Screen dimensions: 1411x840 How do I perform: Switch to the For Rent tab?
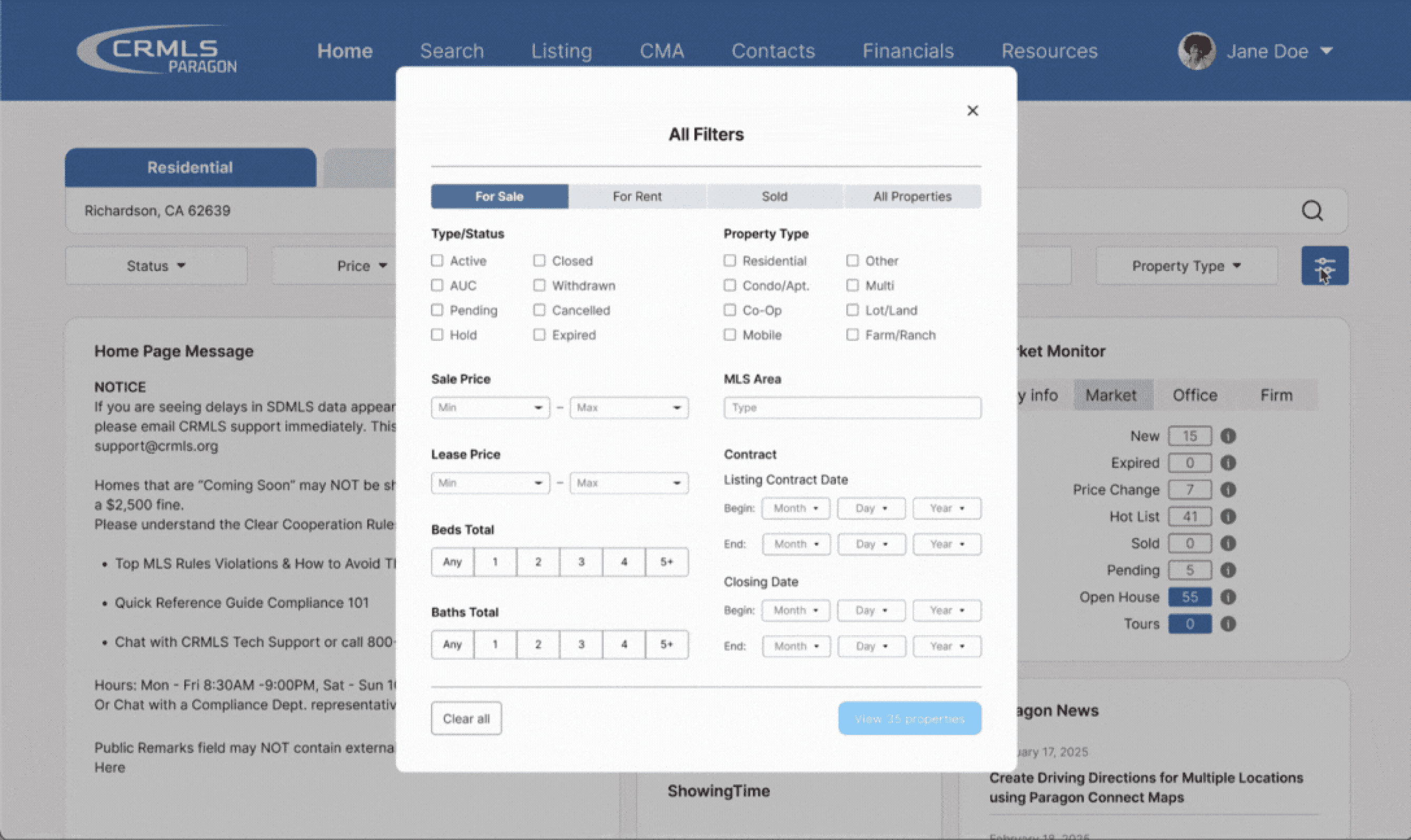click(x=637, y=196)
